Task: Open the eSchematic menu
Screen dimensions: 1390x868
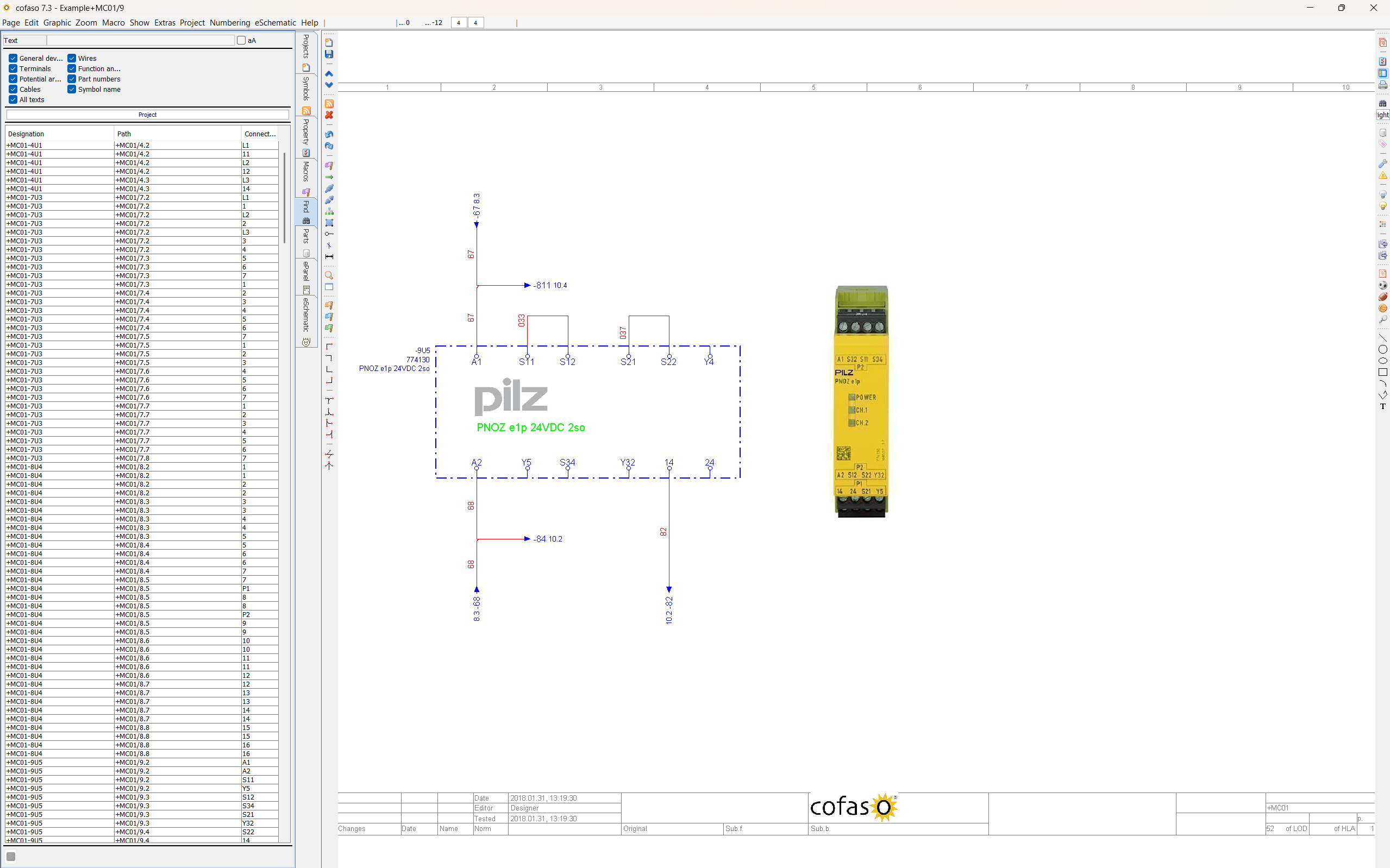Action: click(275, 23)
